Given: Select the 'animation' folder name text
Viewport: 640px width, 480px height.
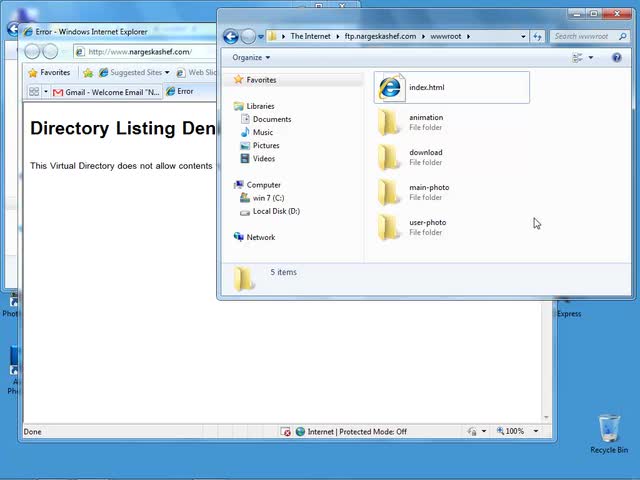Looking at the screenshot, I should [426, 117].
